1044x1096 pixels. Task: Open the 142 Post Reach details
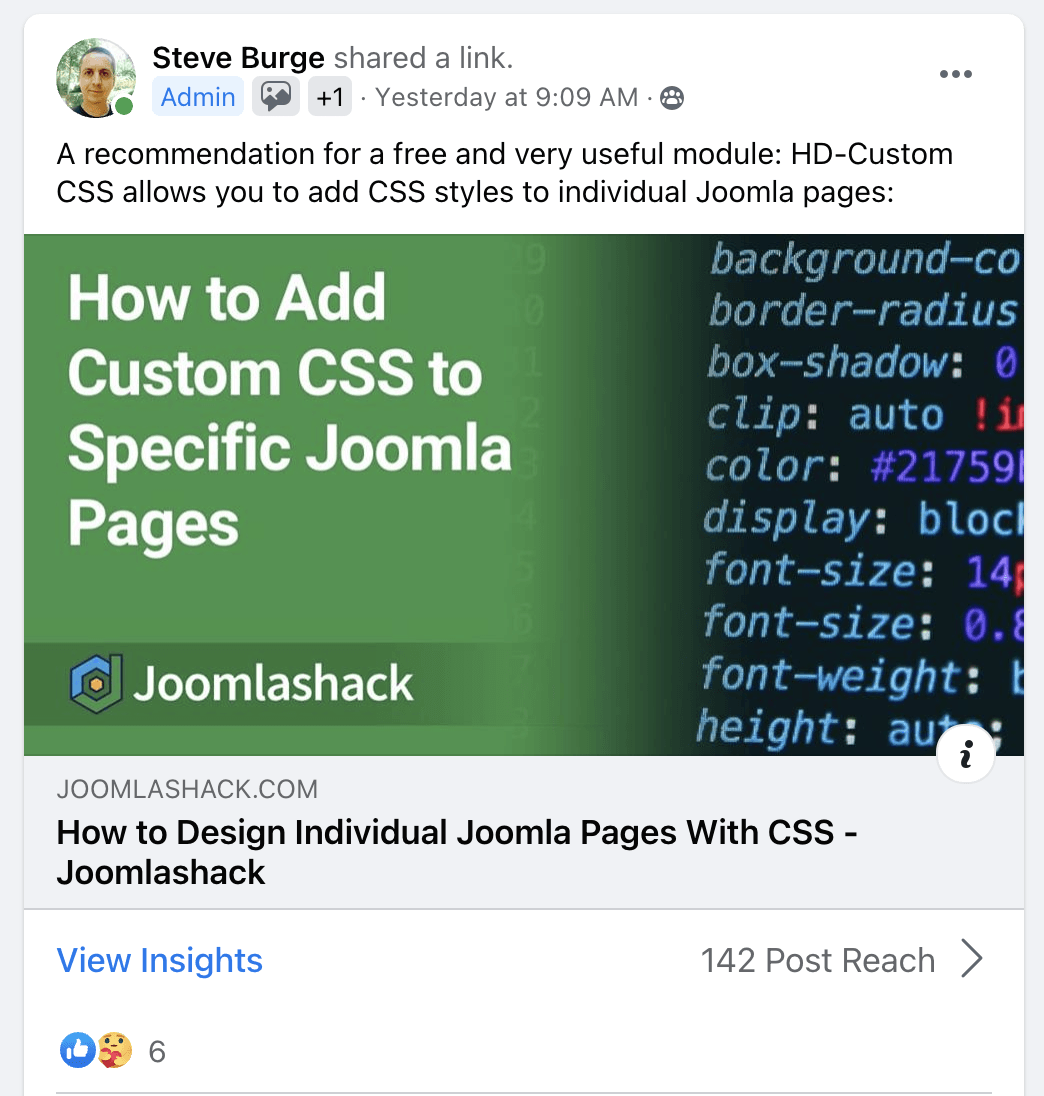pyautogui.click(x=818, y=960)
